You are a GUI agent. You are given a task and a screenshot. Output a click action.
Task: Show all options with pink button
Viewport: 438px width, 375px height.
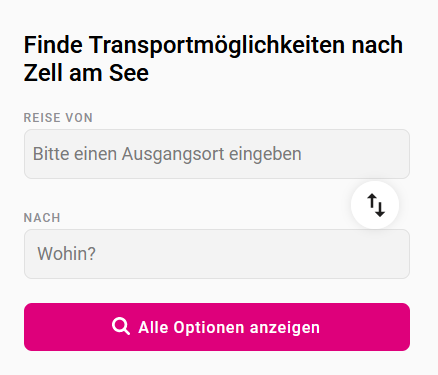coord(217,327)
